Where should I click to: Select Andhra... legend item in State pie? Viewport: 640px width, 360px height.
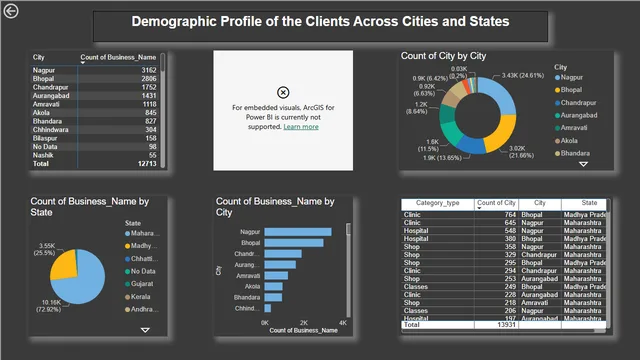(x=142, y=309)
